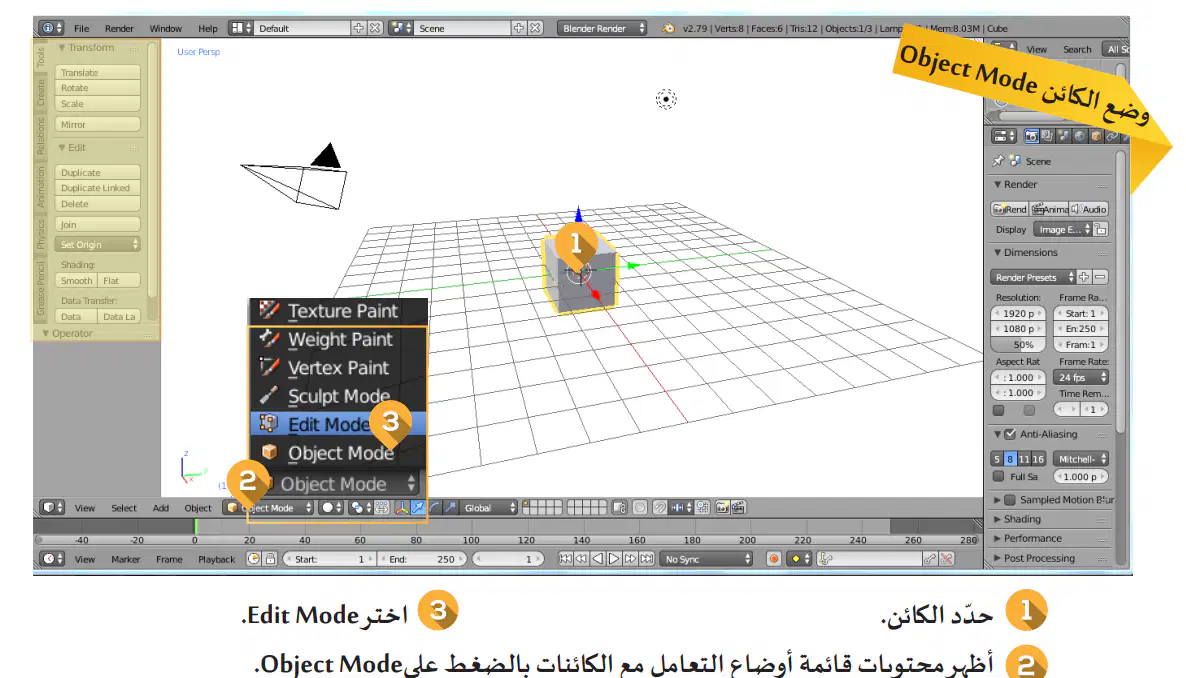Select the Object properties tab icon

1097,136
